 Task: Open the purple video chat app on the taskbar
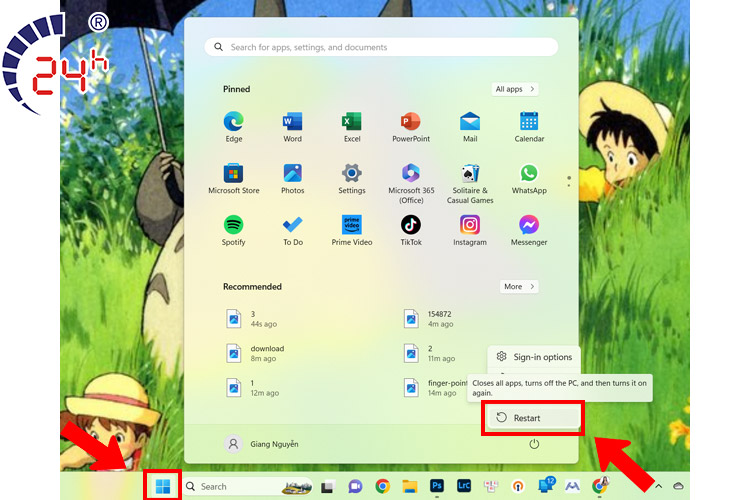pos(355,487)
